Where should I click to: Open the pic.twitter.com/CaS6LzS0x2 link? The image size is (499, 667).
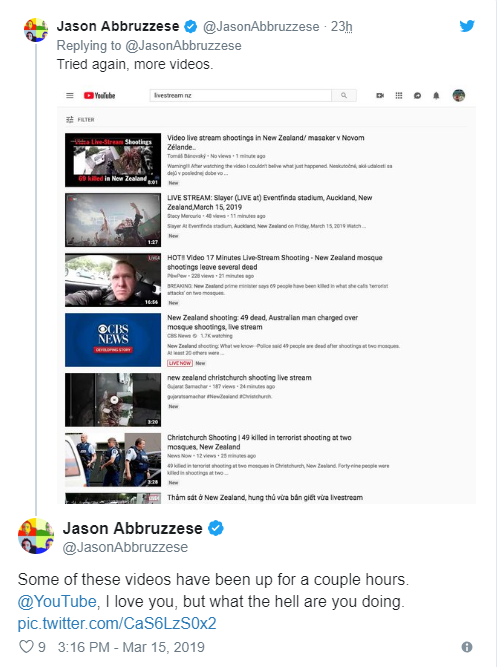pos(117,624)
